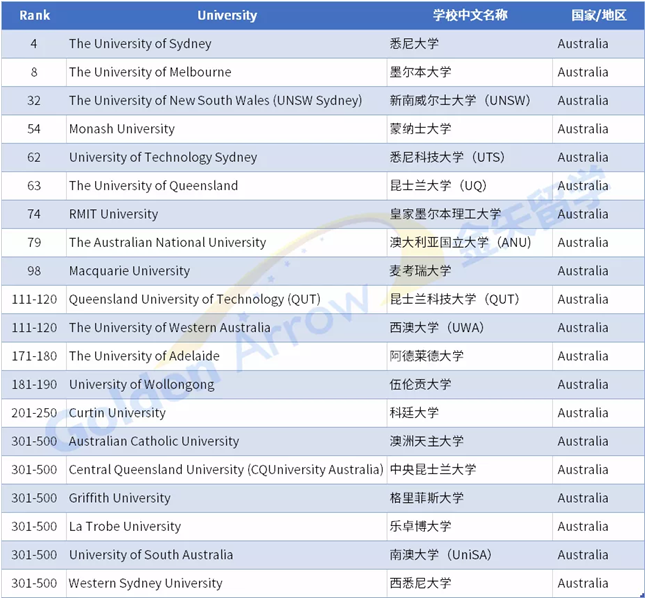
Task: Select rank 63 cell
Action: point(33,185)
